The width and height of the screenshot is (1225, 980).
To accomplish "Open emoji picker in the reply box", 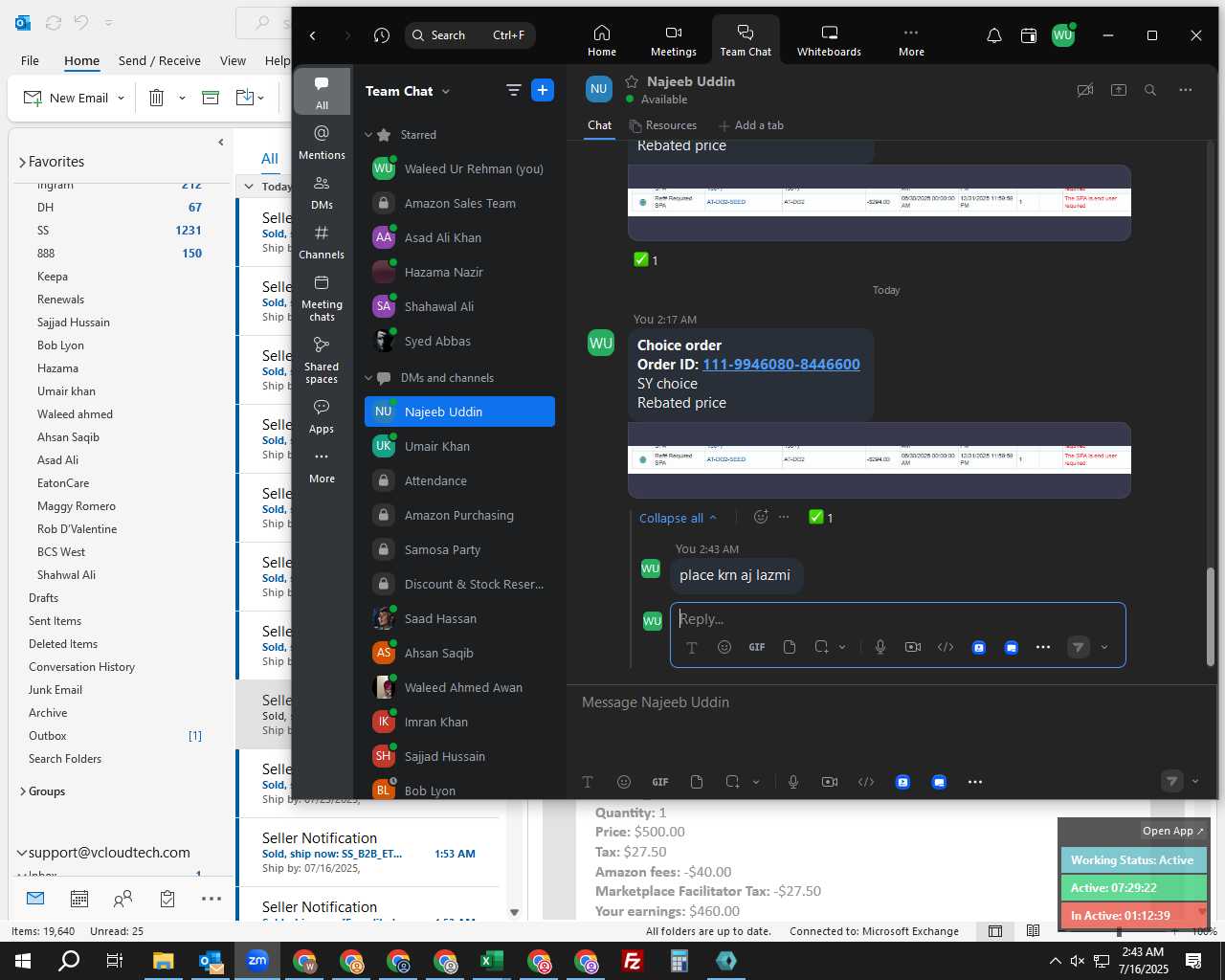I will 724,647.
